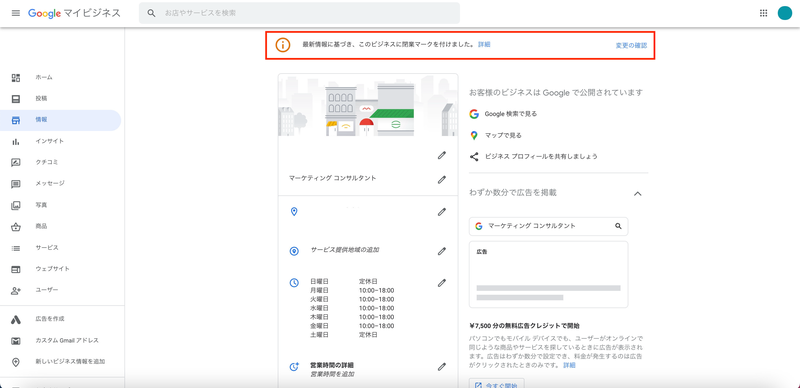800x388 pixels.
Task: Click the カスタム Gmail アドレス icon
Action: (x=16, y=341)
